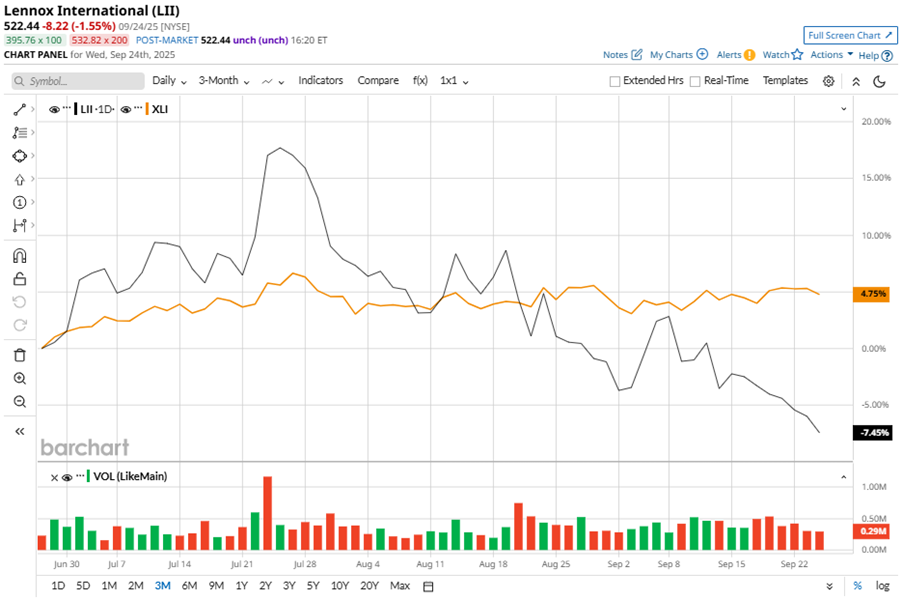Image resolution: width=902 pixels, height=600 pixels.
Task: Open Full Screen Chart
Action: click(x=850, y=35)
